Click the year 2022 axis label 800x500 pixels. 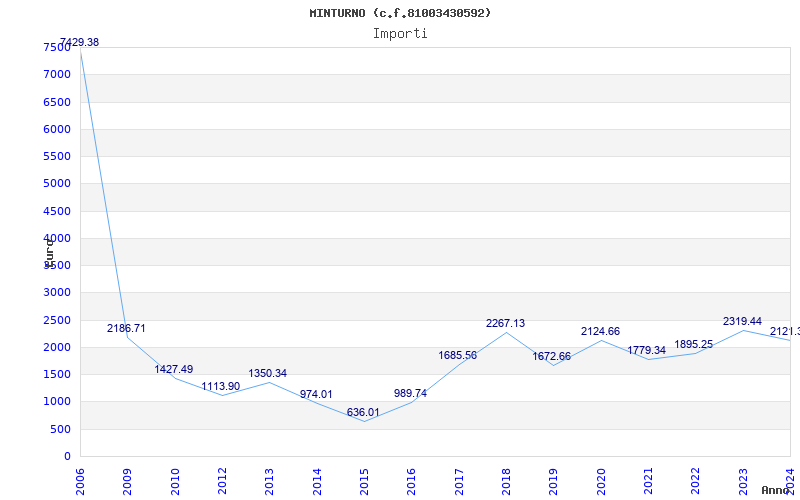[x=695, y=482]
